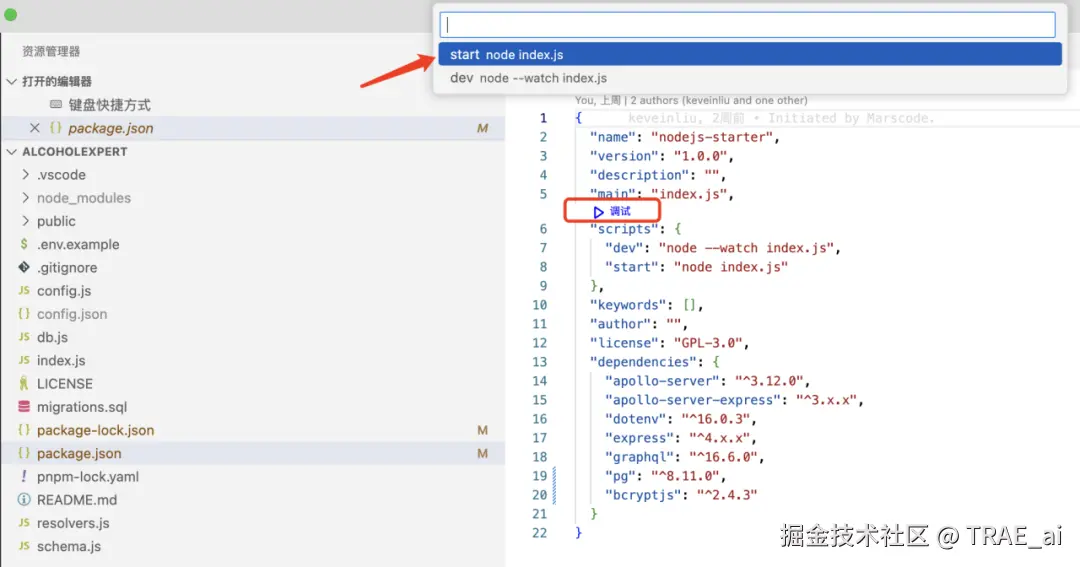Click the info icon beside README.md

24,499
